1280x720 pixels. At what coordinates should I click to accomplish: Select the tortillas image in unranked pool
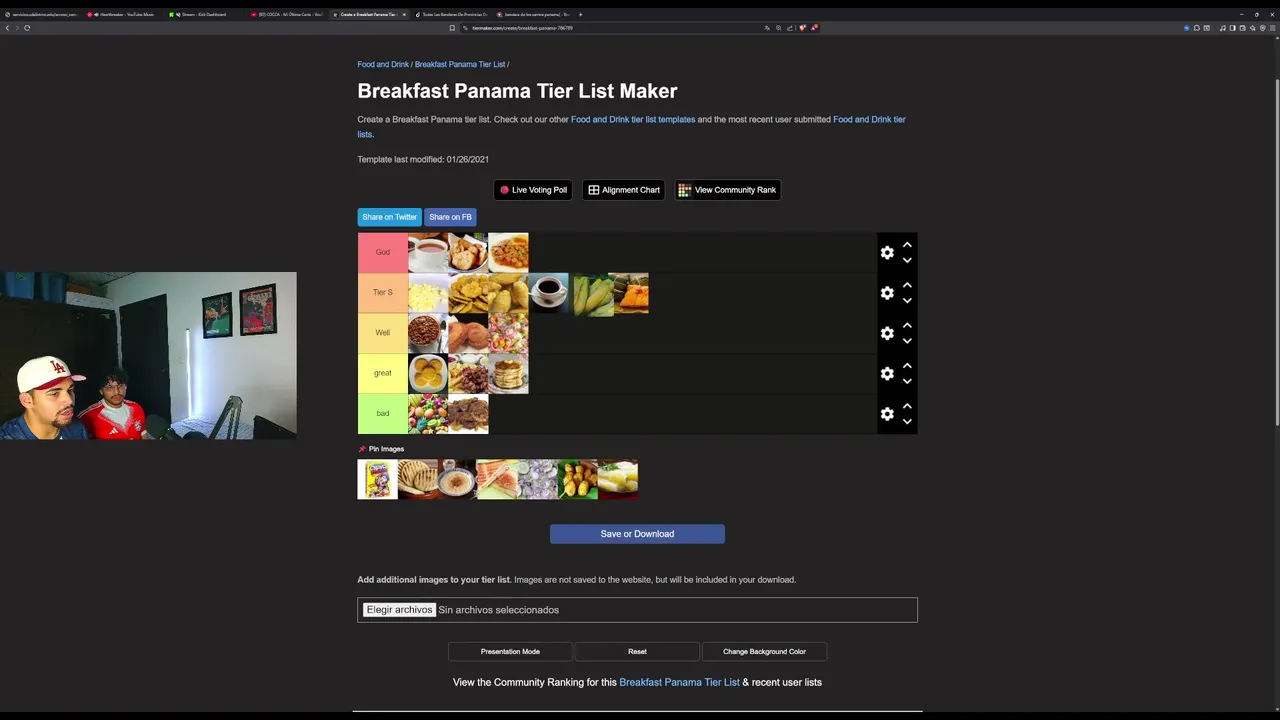click(418, 479)
